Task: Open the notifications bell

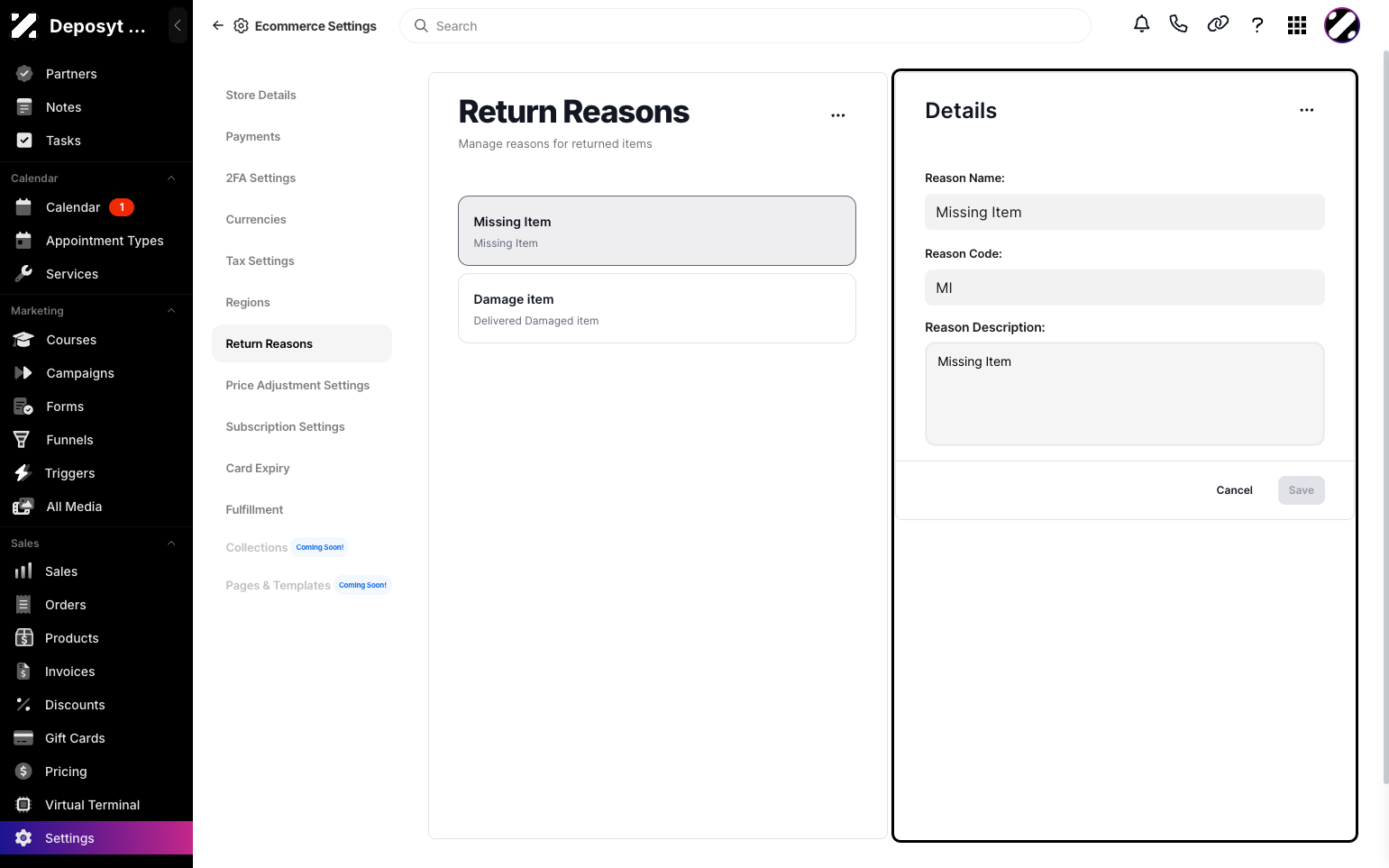Action: click(1141, 25)
